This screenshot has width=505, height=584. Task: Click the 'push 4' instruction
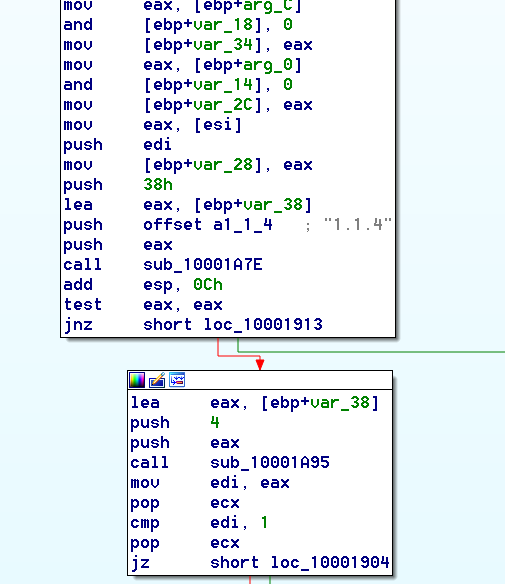click(x=175, y=423)
